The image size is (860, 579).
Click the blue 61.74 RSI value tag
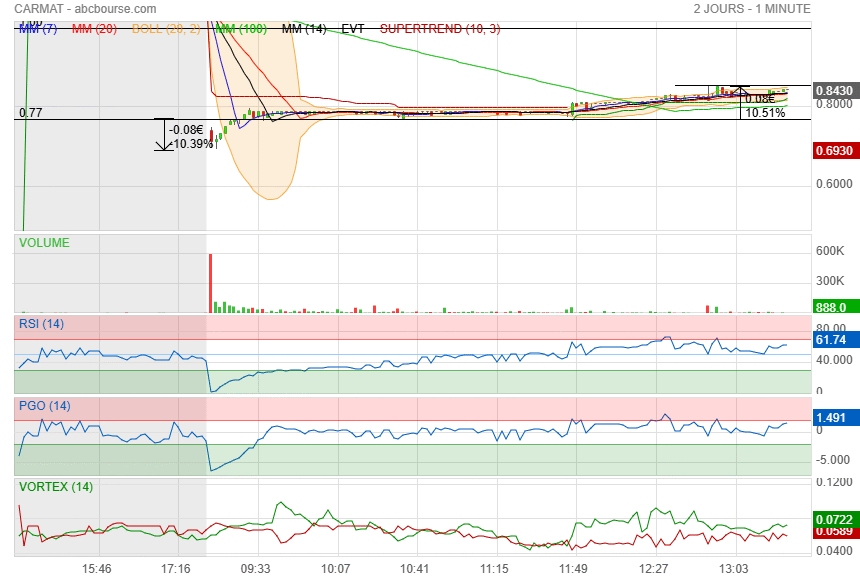[x=834, y=341]
